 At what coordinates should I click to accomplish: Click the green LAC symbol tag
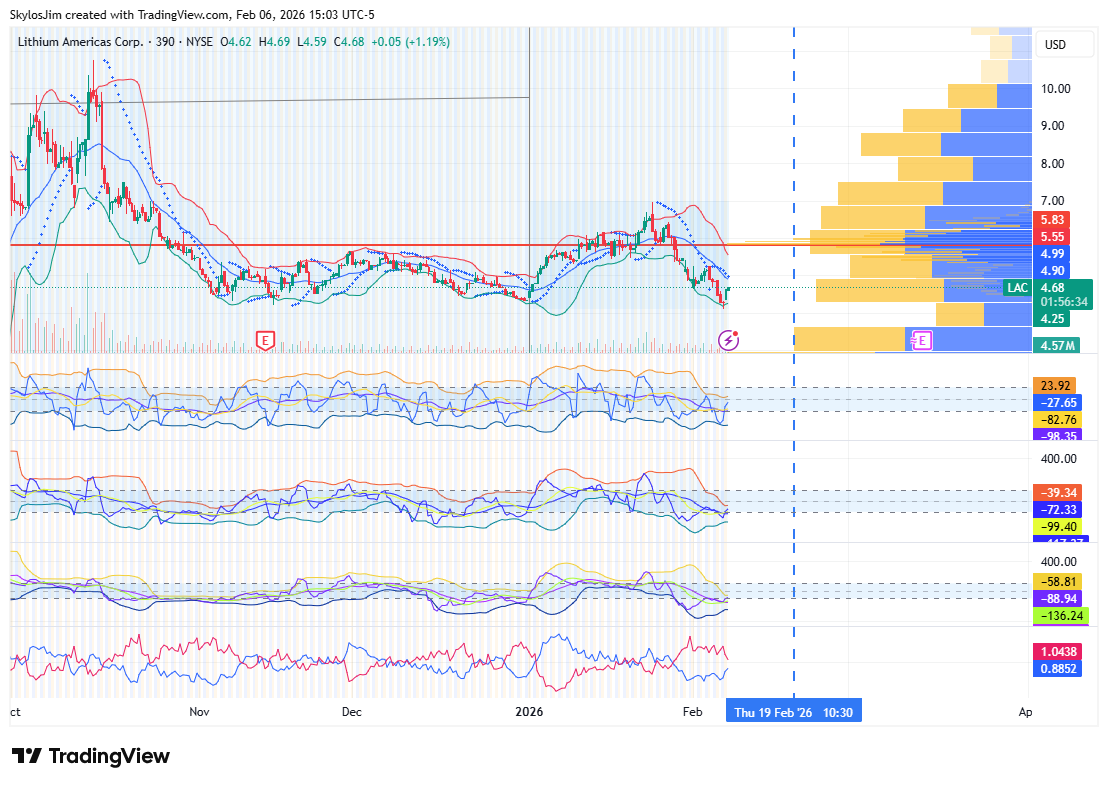[1017, 288]
